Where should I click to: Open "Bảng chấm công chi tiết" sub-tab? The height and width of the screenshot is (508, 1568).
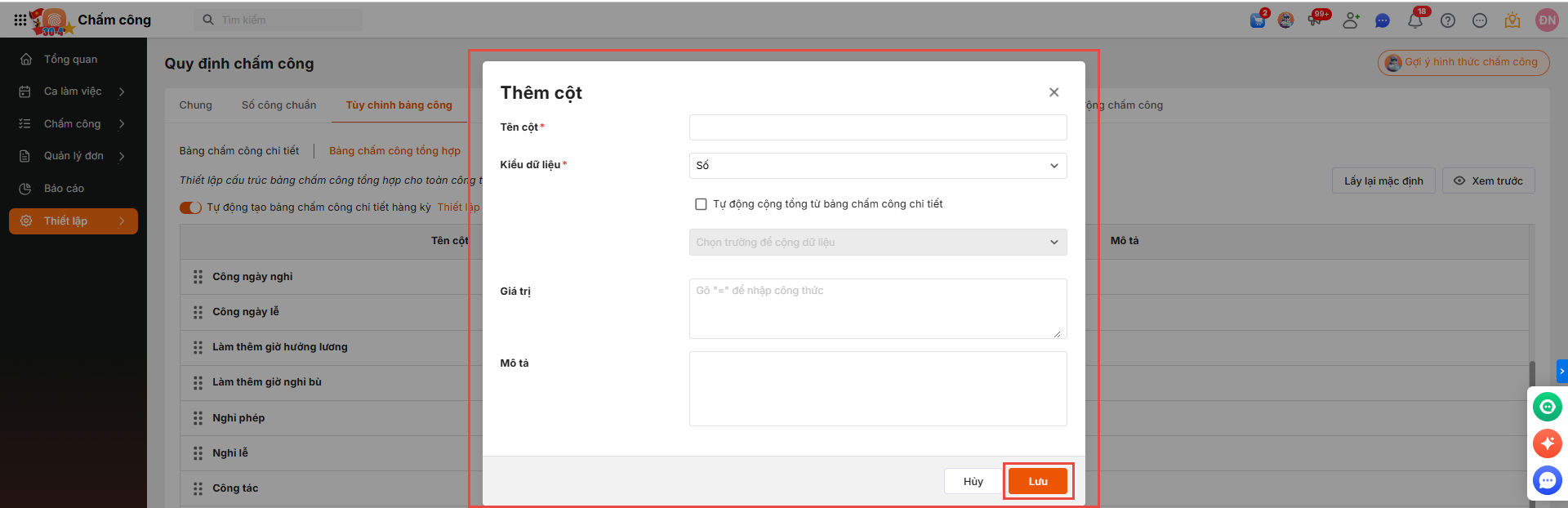pos(239,151)
